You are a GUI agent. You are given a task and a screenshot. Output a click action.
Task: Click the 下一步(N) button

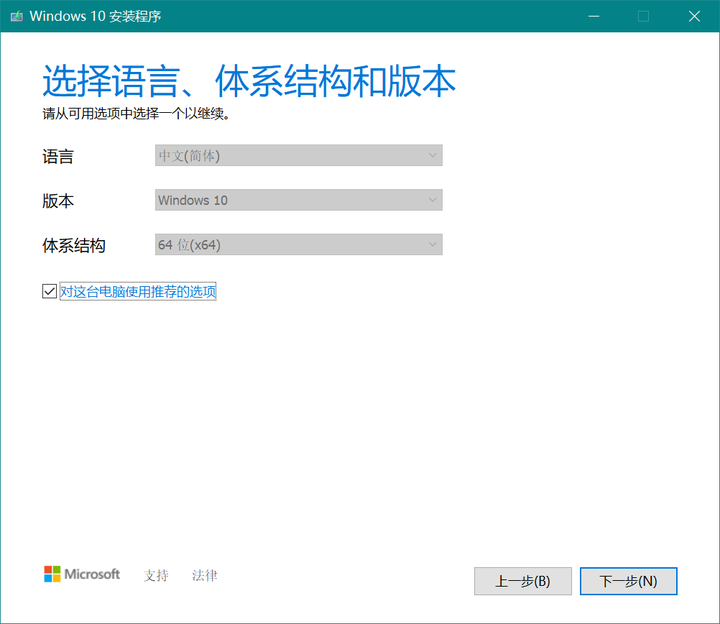pos(628,581)
